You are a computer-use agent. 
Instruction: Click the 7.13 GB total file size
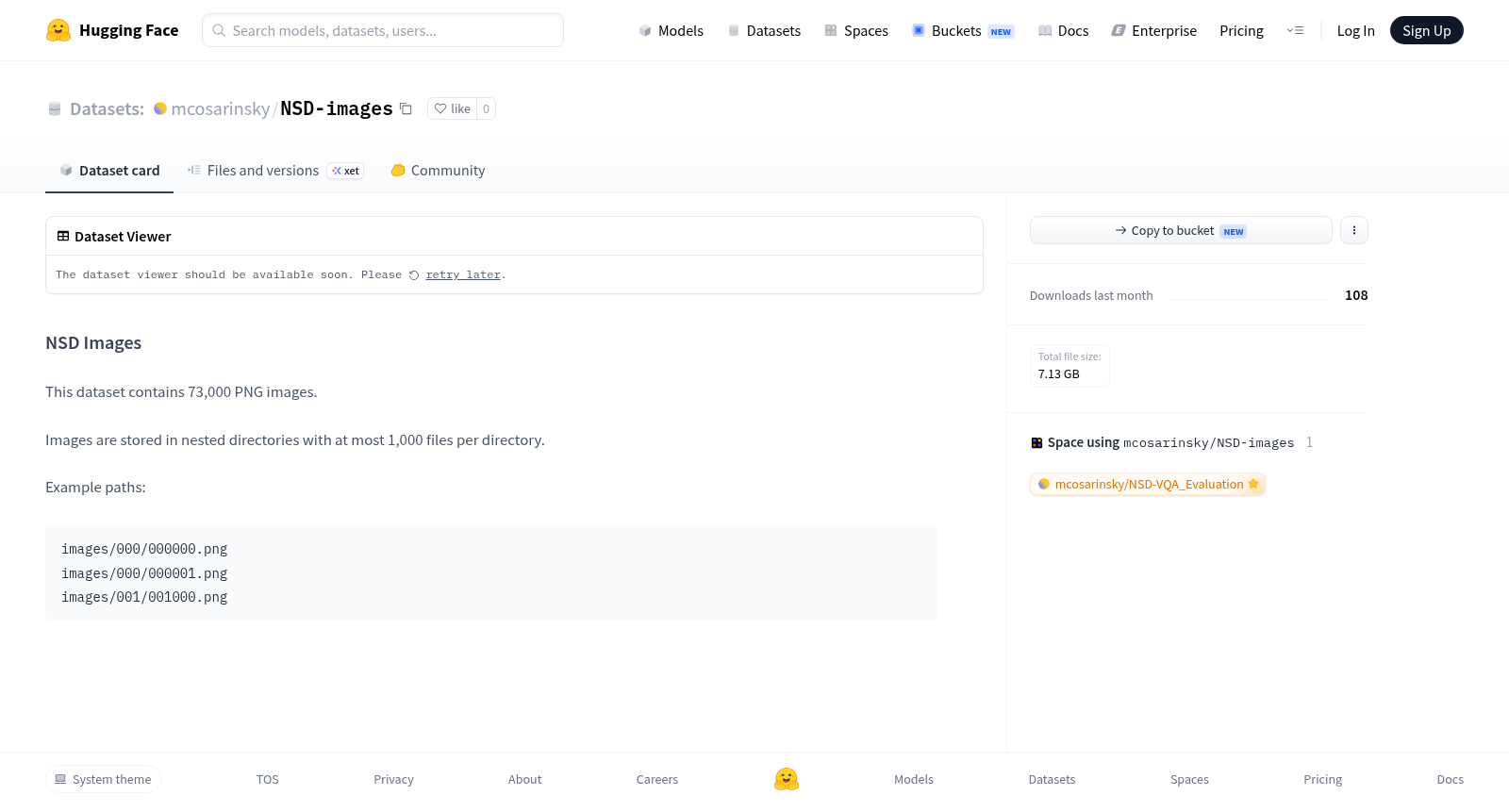point(1059,374)
